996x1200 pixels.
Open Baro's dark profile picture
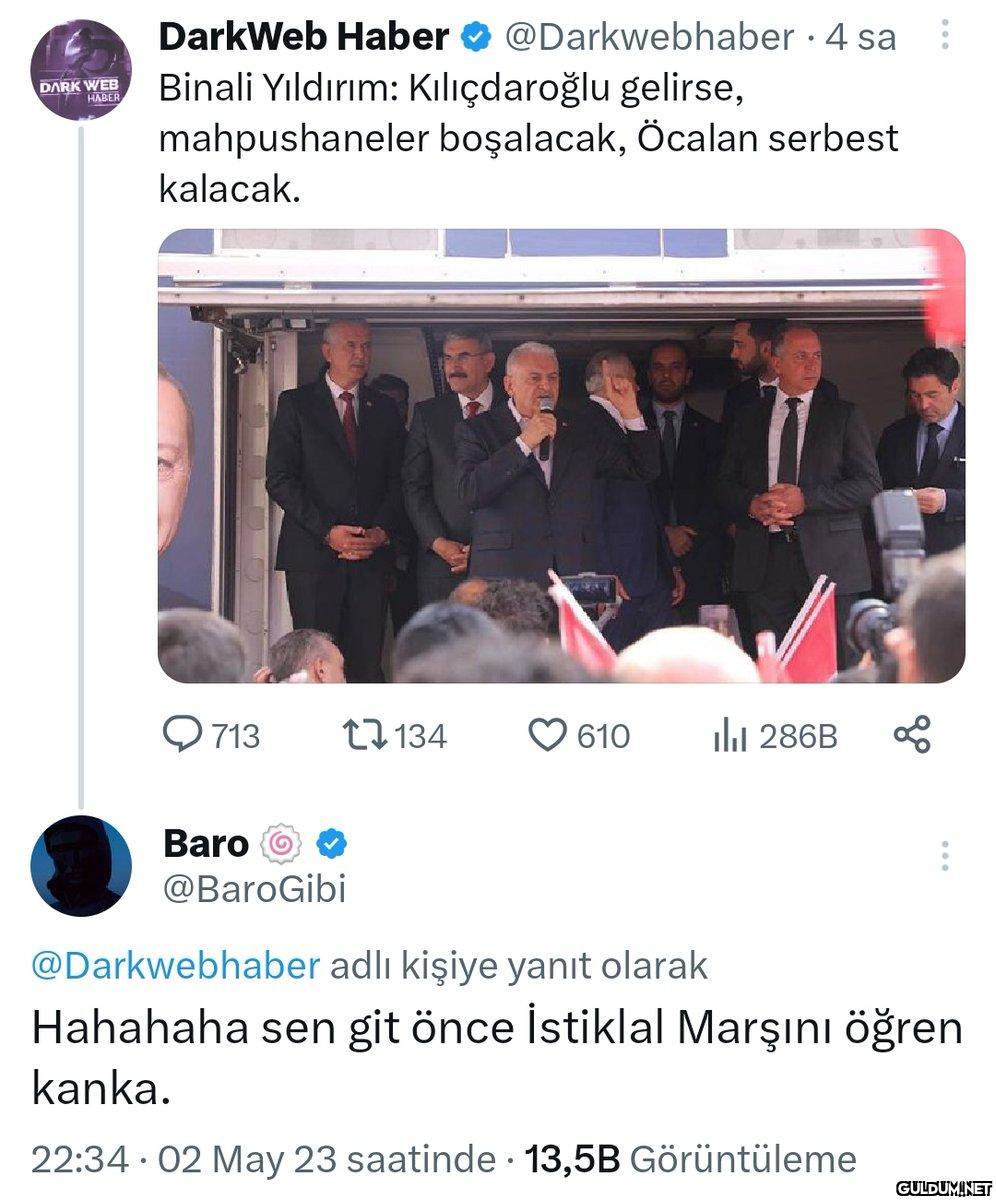tap(81, 866)
